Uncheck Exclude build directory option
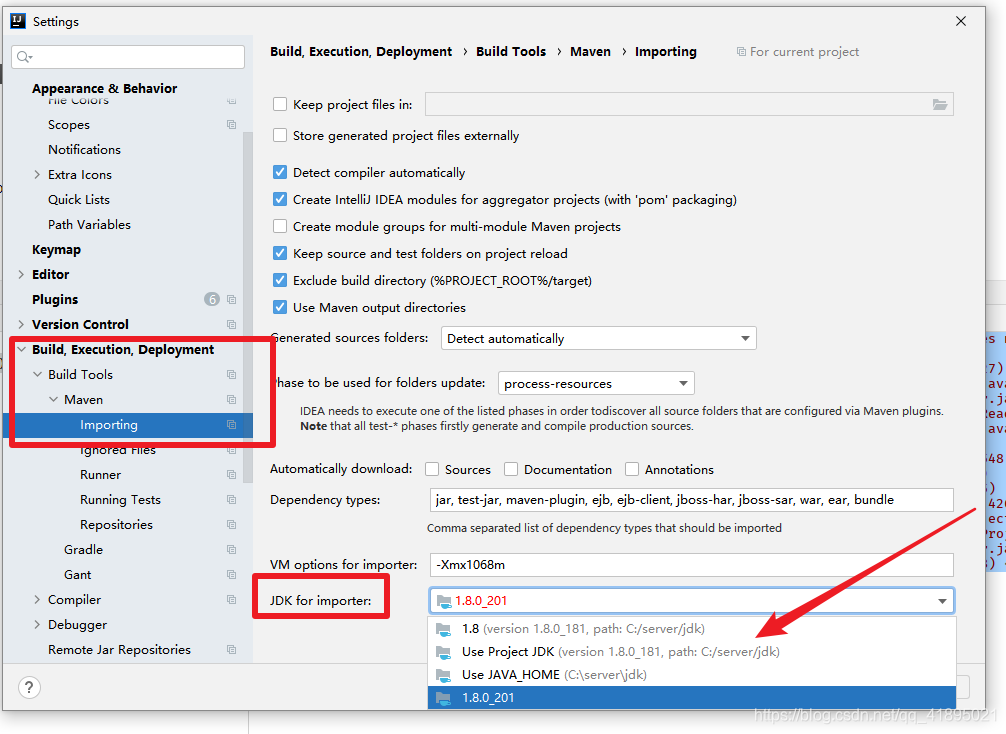The image size is (1006, 734). (280, 280)
